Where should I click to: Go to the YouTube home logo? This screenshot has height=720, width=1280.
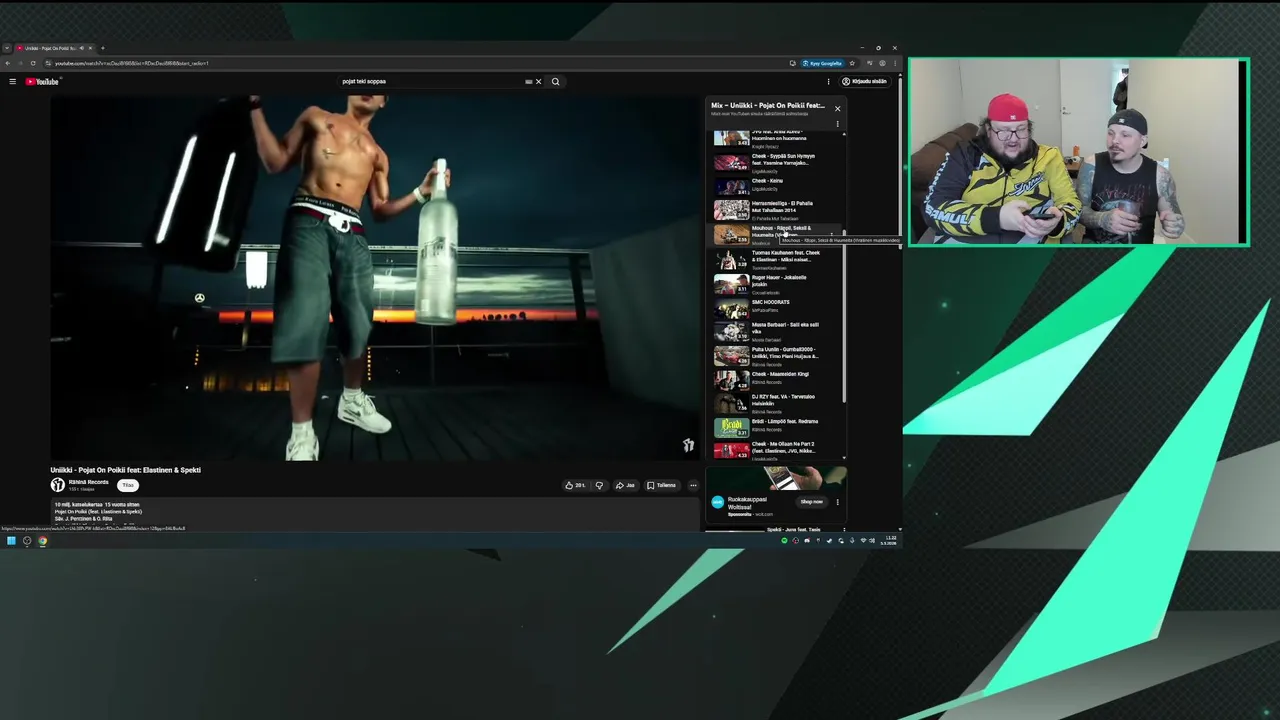point(42,82)
